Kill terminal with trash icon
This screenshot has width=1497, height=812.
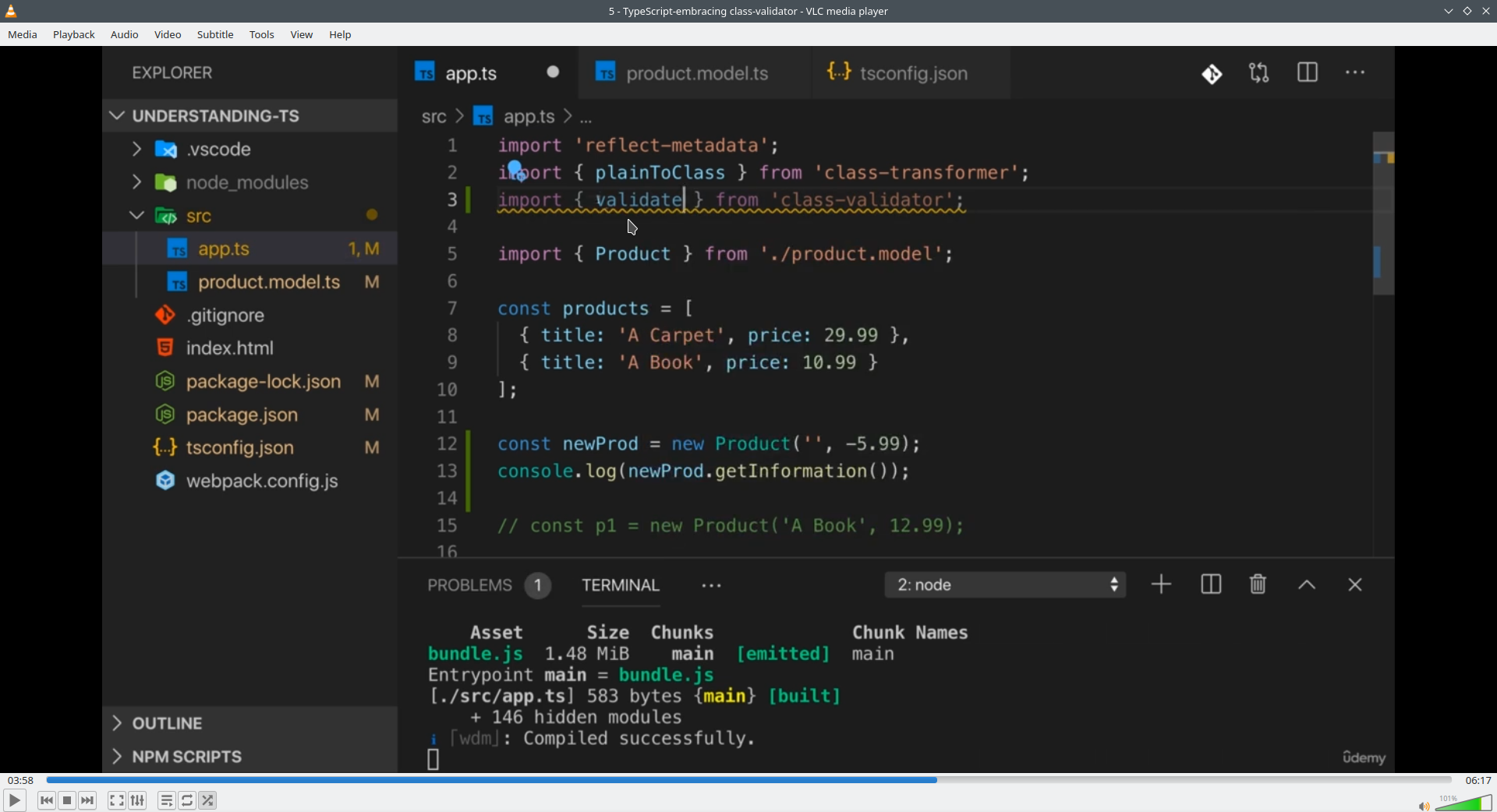click(1258, 584)
